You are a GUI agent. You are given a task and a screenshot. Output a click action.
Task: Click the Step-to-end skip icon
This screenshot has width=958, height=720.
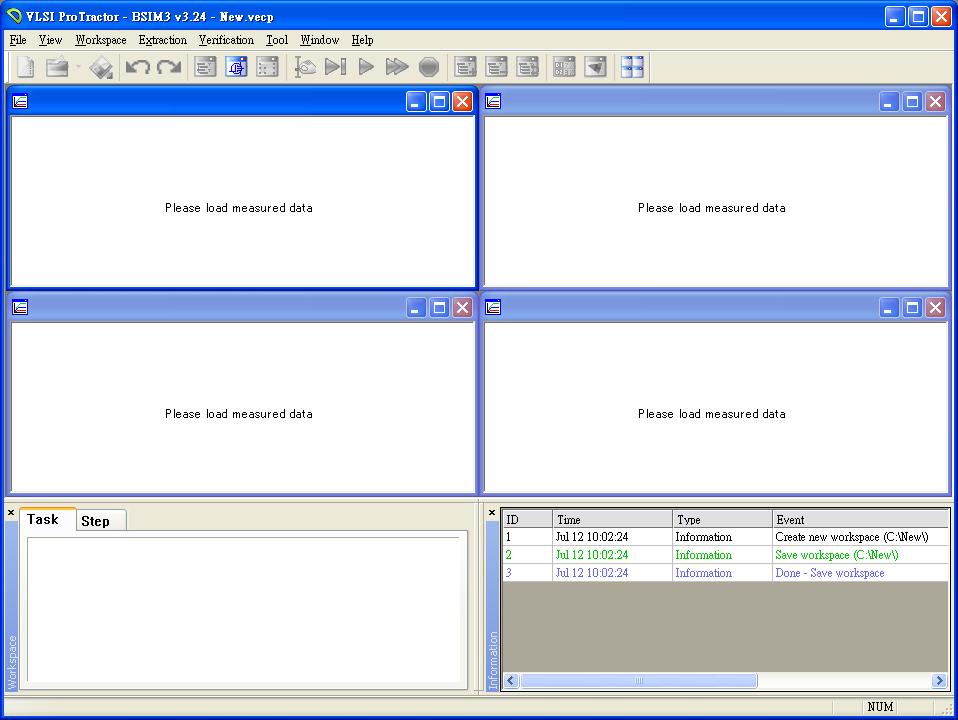pos(336,67)
